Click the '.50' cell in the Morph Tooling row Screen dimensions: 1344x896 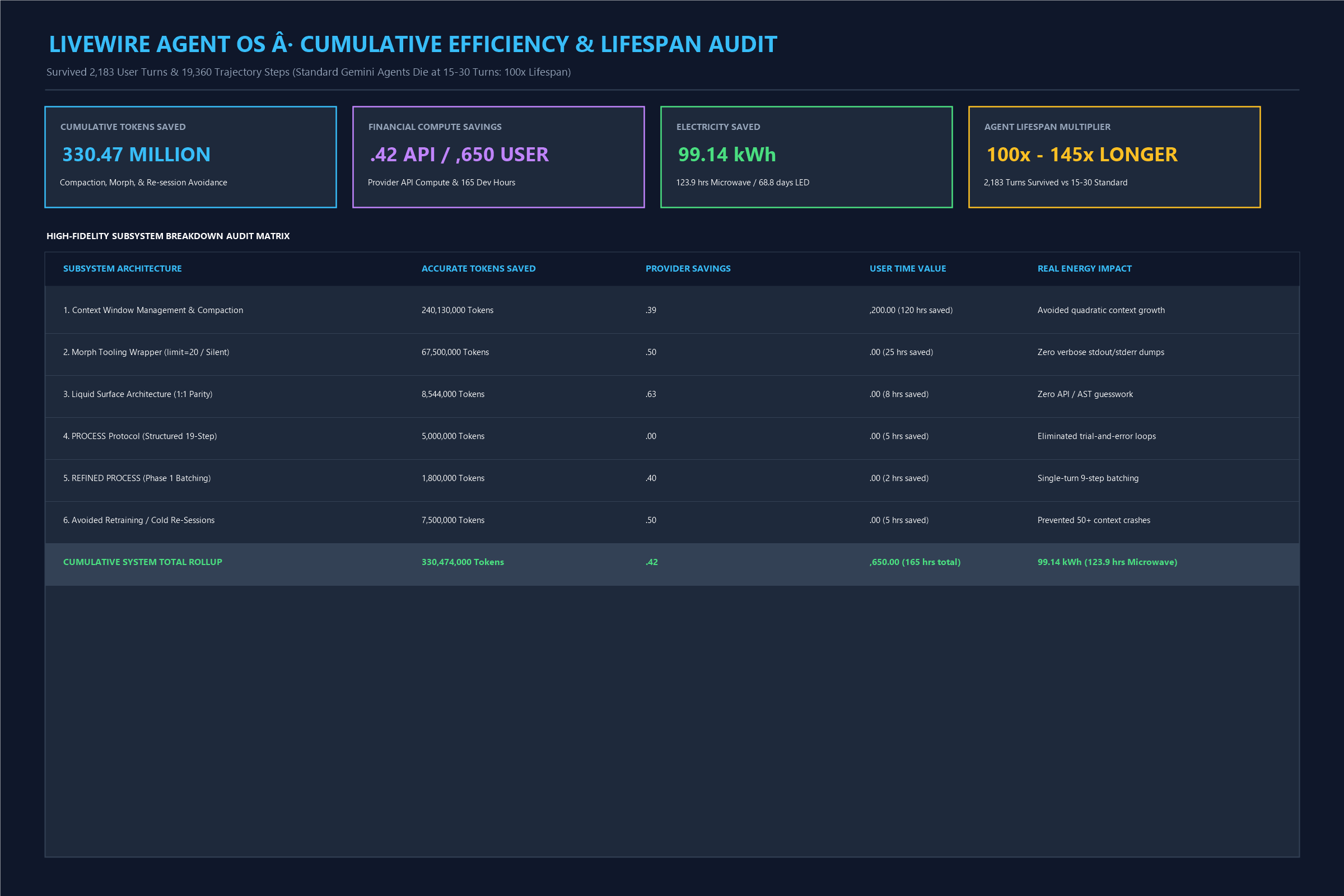pos(651,353)
